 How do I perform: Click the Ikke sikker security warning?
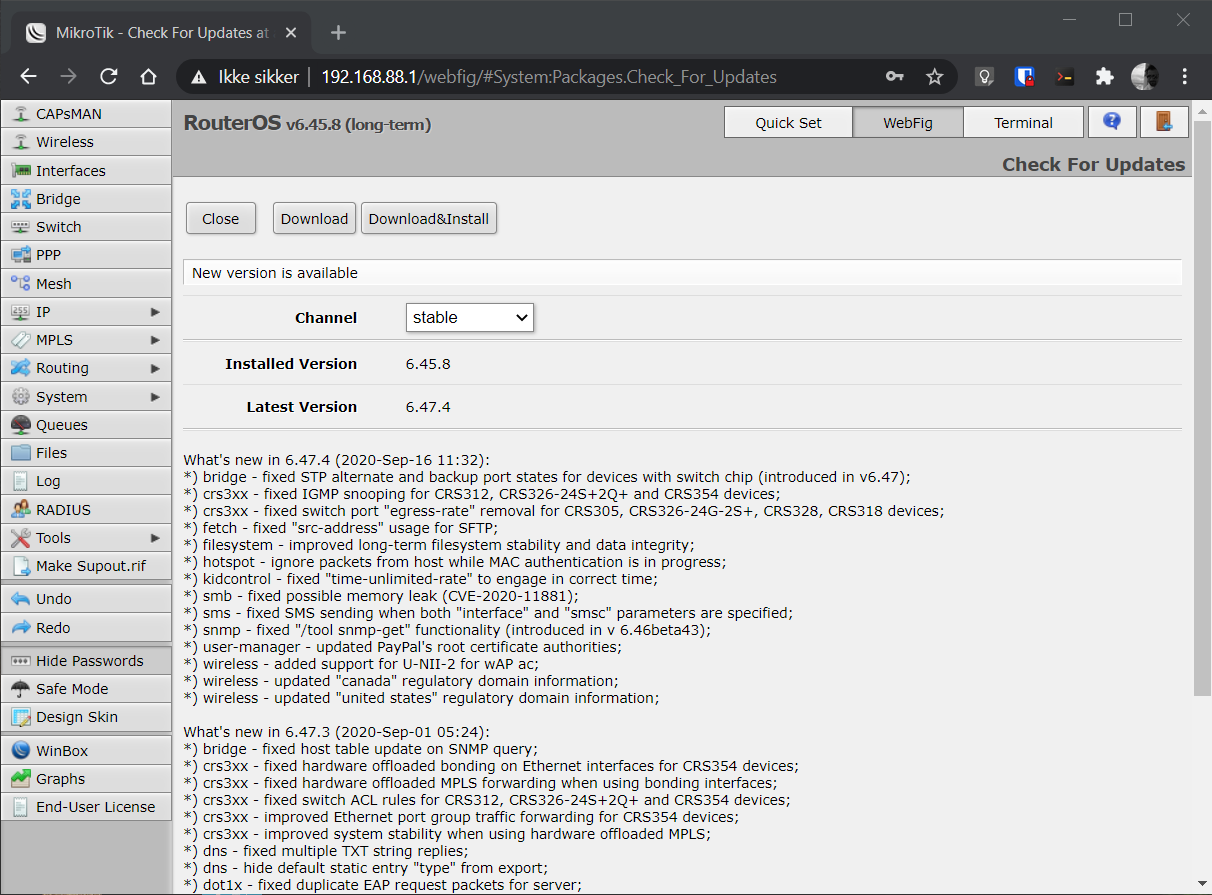pyautogui.click(x=243, y=77)
